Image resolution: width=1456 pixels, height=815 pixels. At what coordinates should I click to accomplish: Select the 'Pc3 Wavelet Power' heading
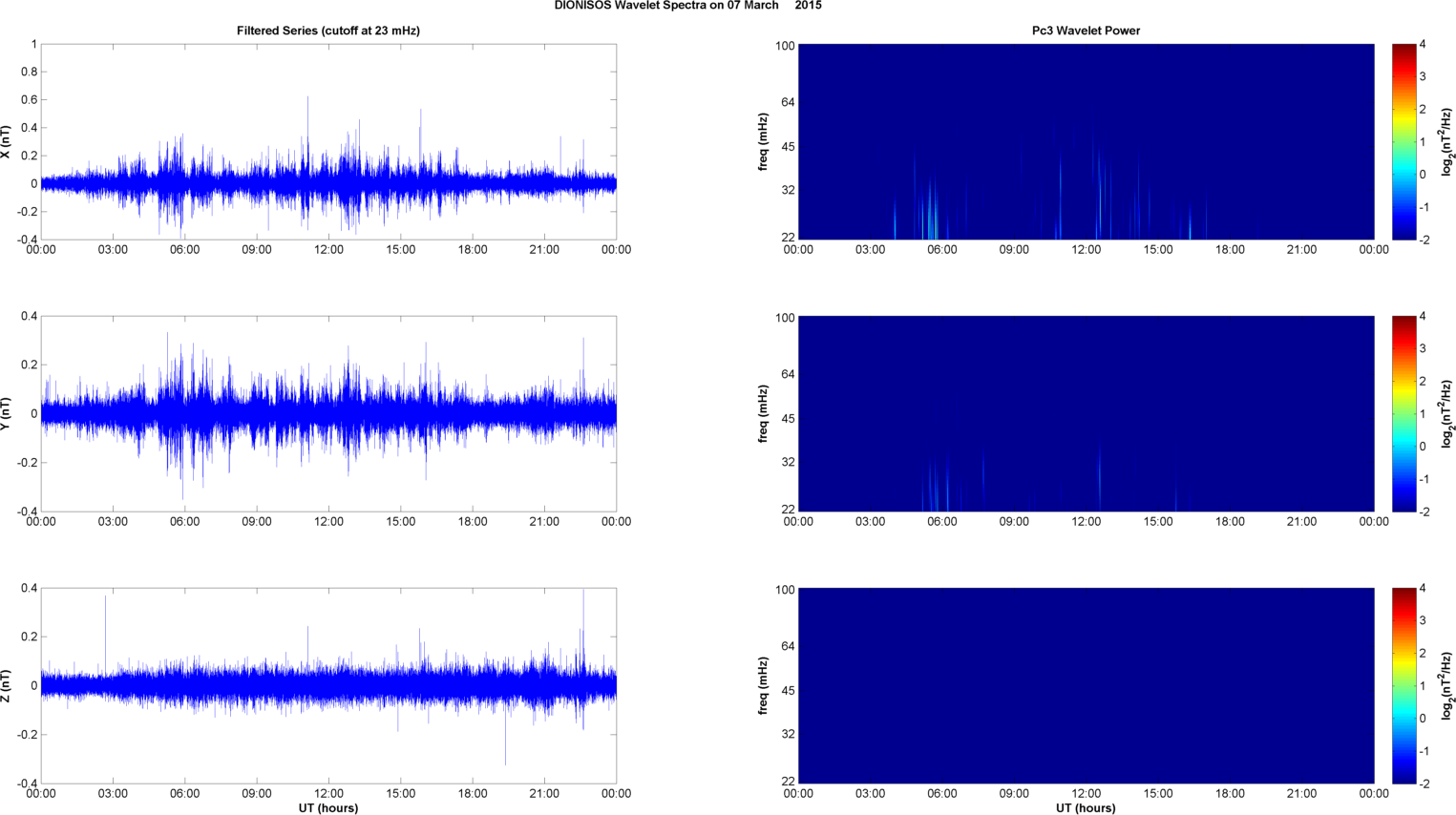point(1086,31)
